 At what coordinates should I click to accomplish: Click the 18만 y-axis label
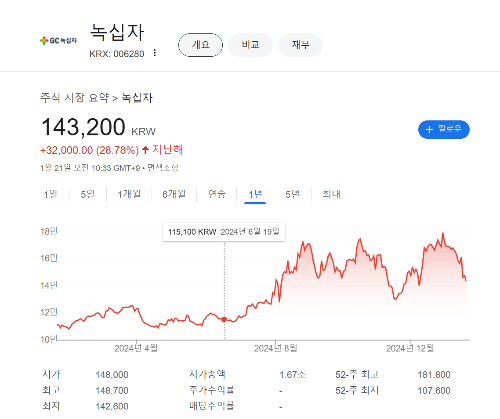49,231
